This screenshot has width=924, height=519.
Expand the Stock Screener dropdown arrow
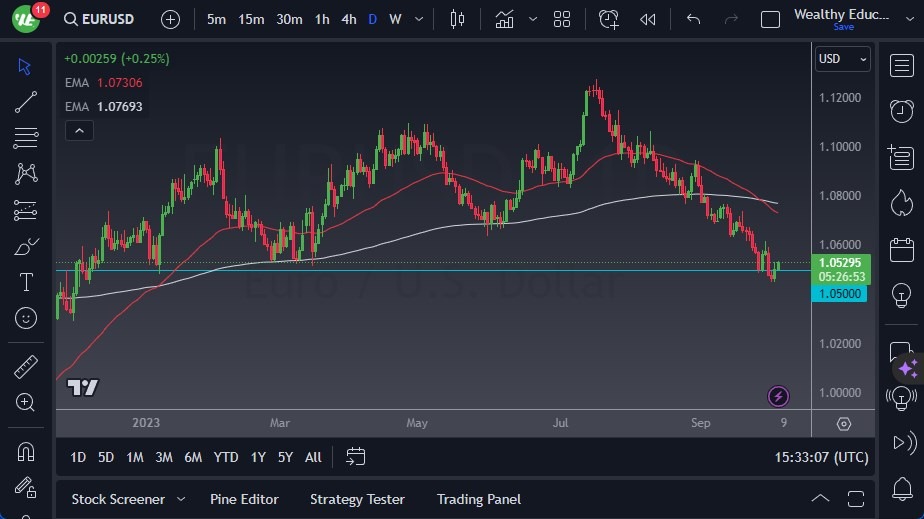181,499
